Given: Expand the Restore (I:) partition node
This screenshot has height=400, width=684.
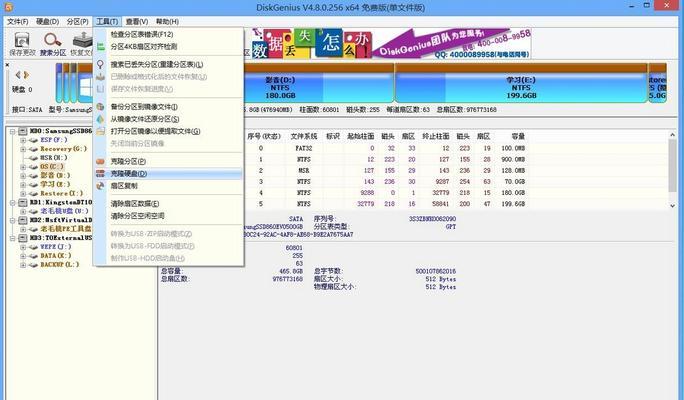Looking at the screenshot, I should tap(23, 193).
